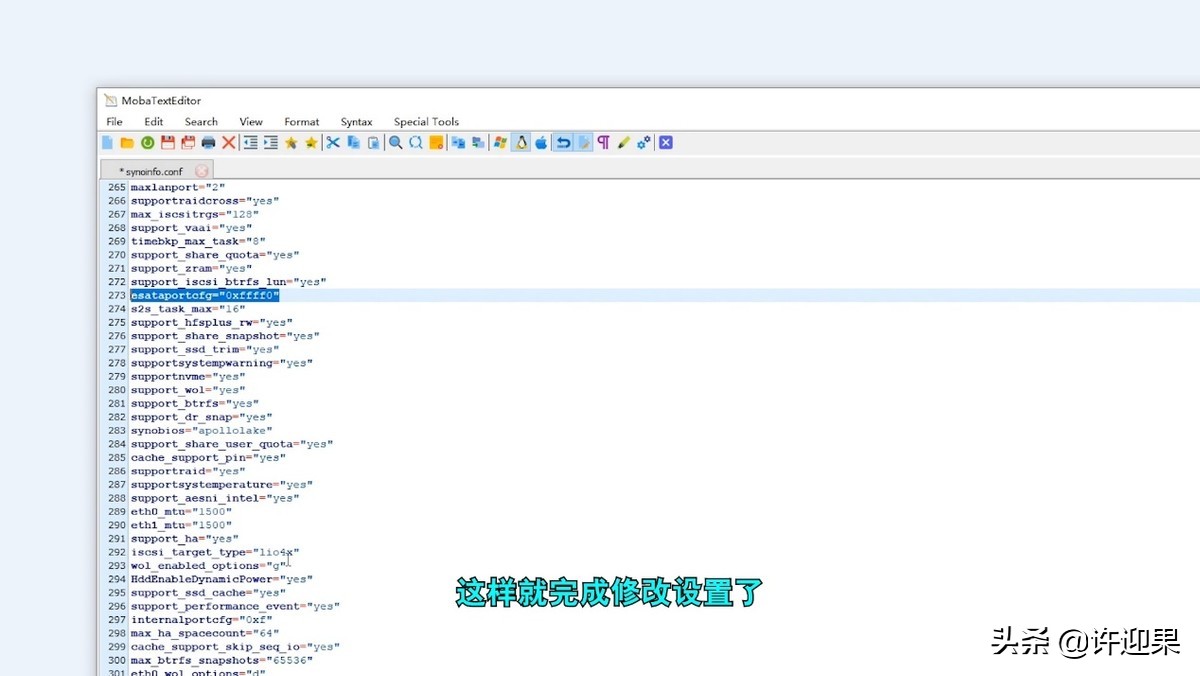Click the green Reload icon

147,143
